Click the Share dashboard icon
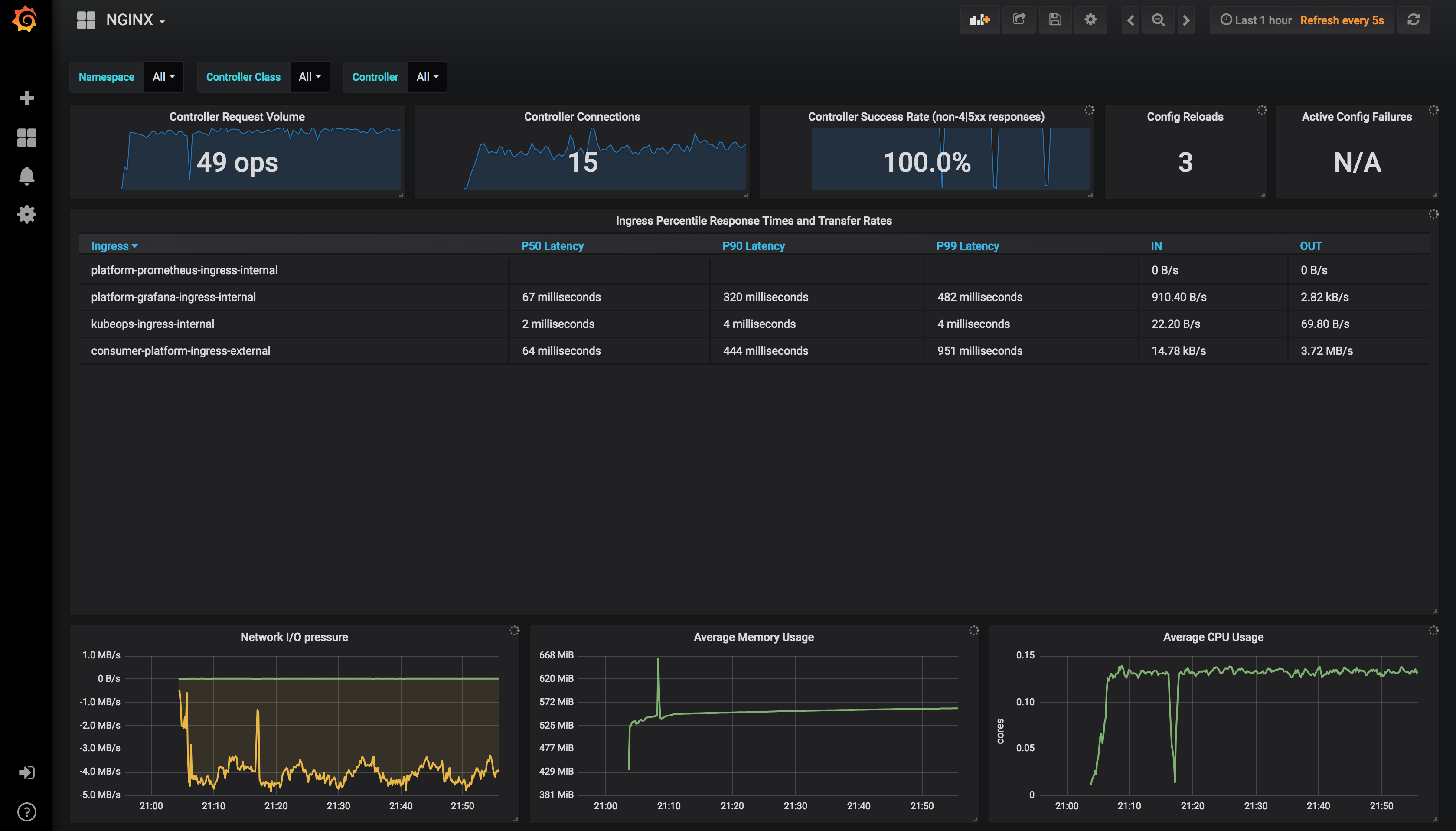 tap(1019, 20)
